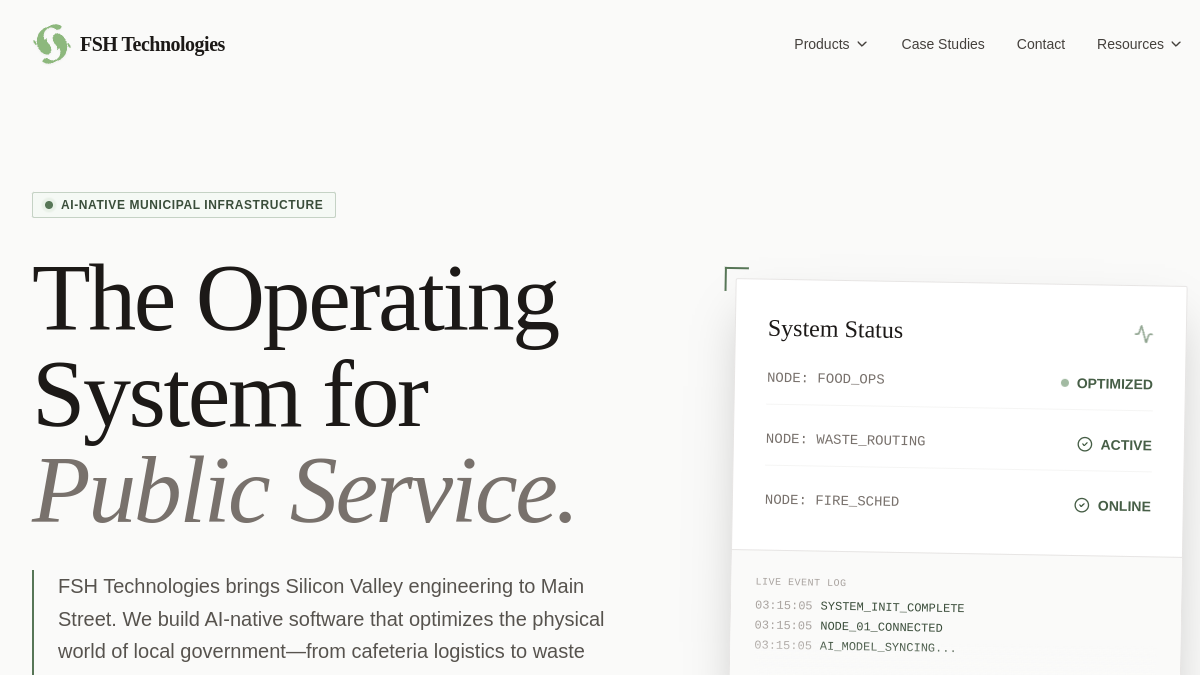Click the check-circle icon beside ONLINE
This screenshot has width=1200, height=675.
[x=1082, y=505]
